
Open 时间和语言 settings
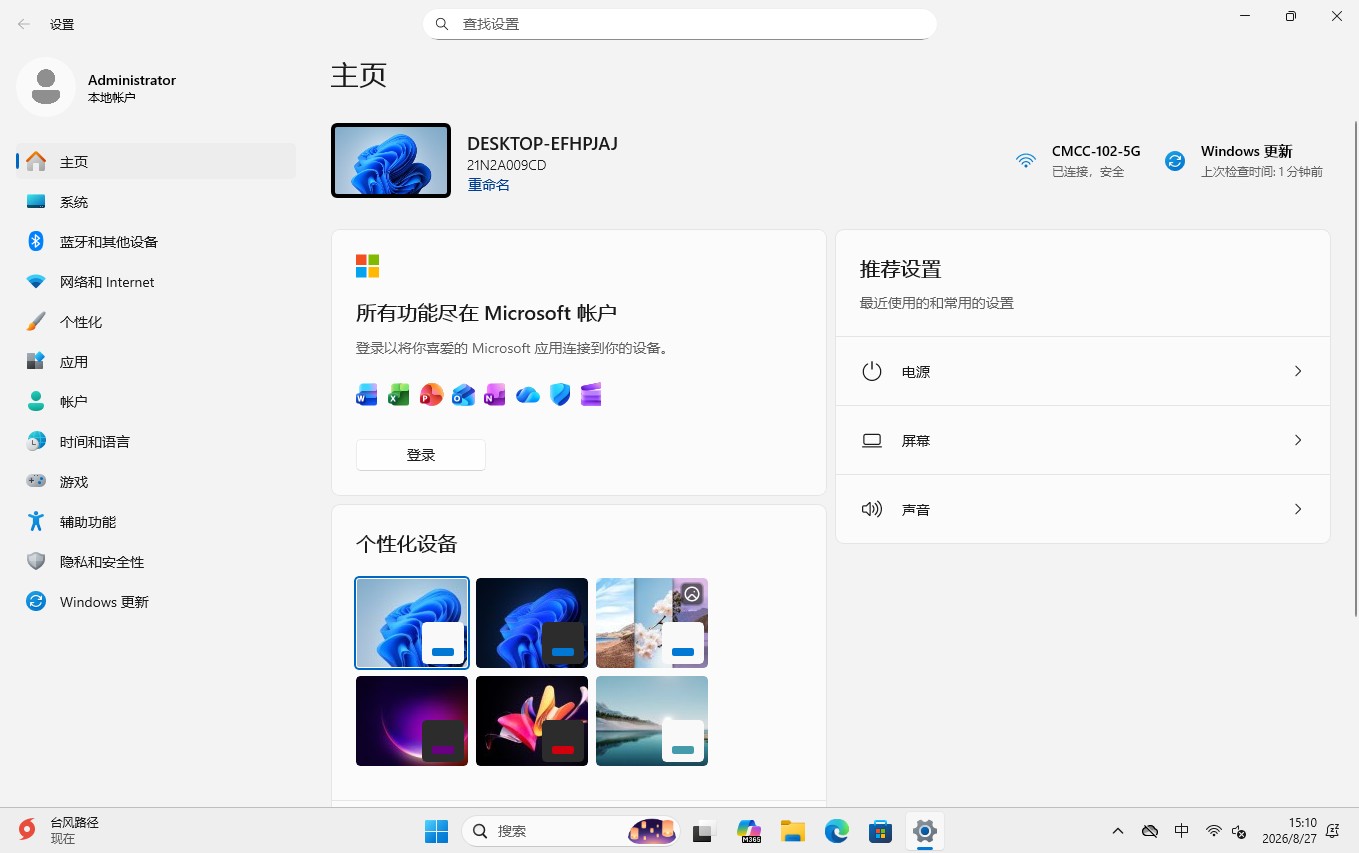pyautogui.click(x=156, y=442)
